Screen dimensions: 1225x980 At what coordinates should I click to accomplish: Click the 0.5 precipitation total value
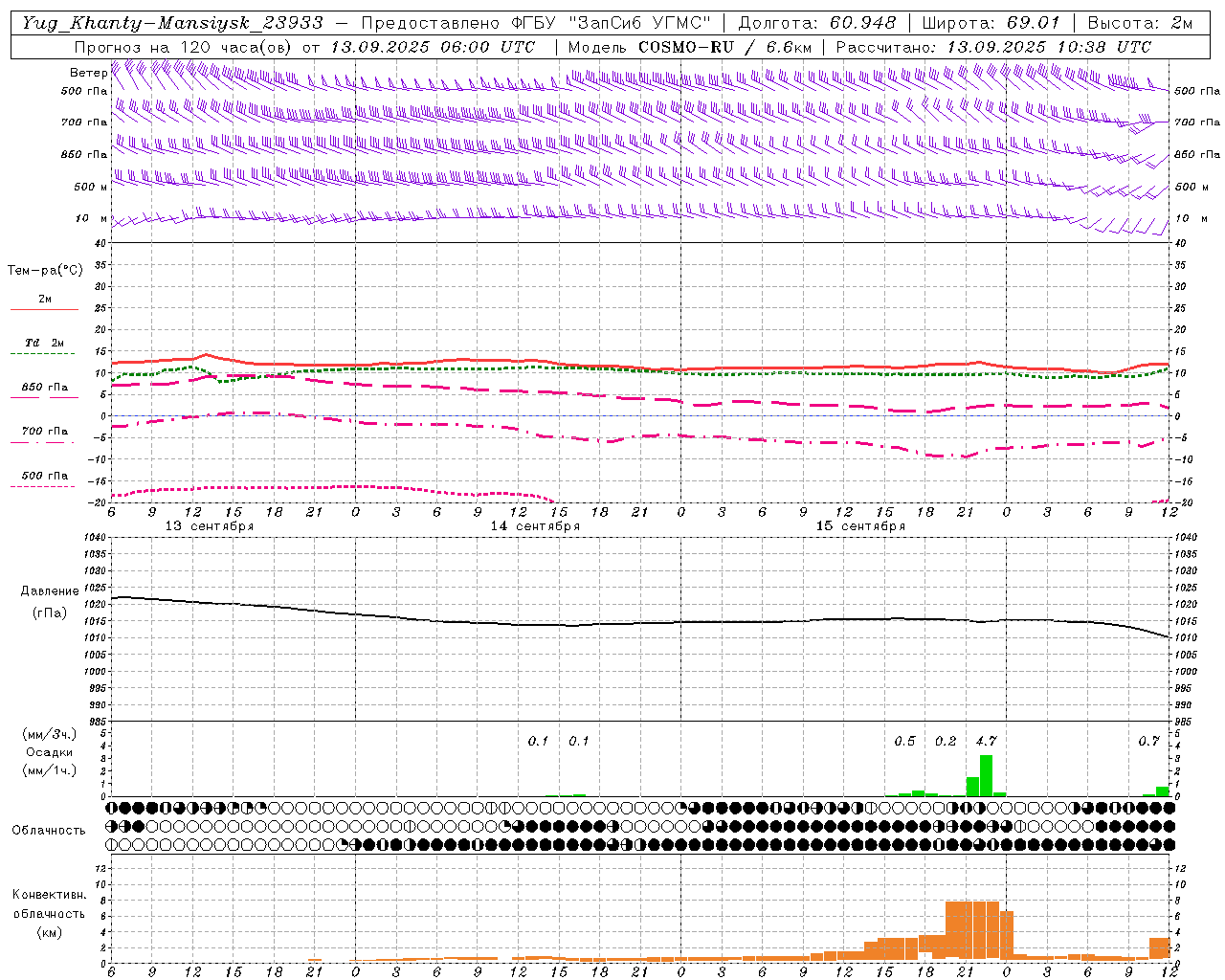[904, 741]
